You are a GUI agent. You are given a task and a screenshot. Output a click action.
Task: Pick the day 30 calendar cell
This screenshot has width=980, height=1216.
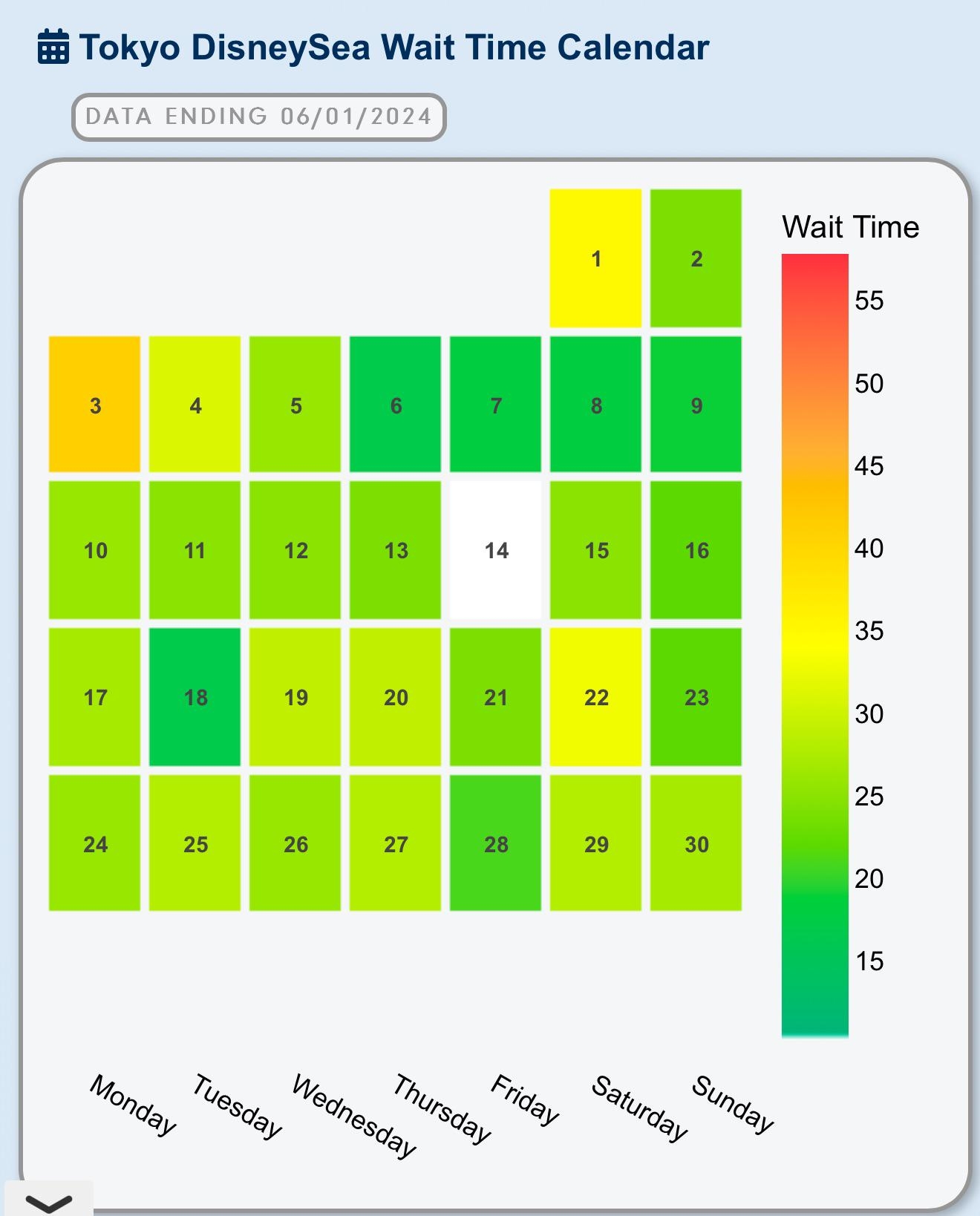pyautogui.click(x=696, y=843)
